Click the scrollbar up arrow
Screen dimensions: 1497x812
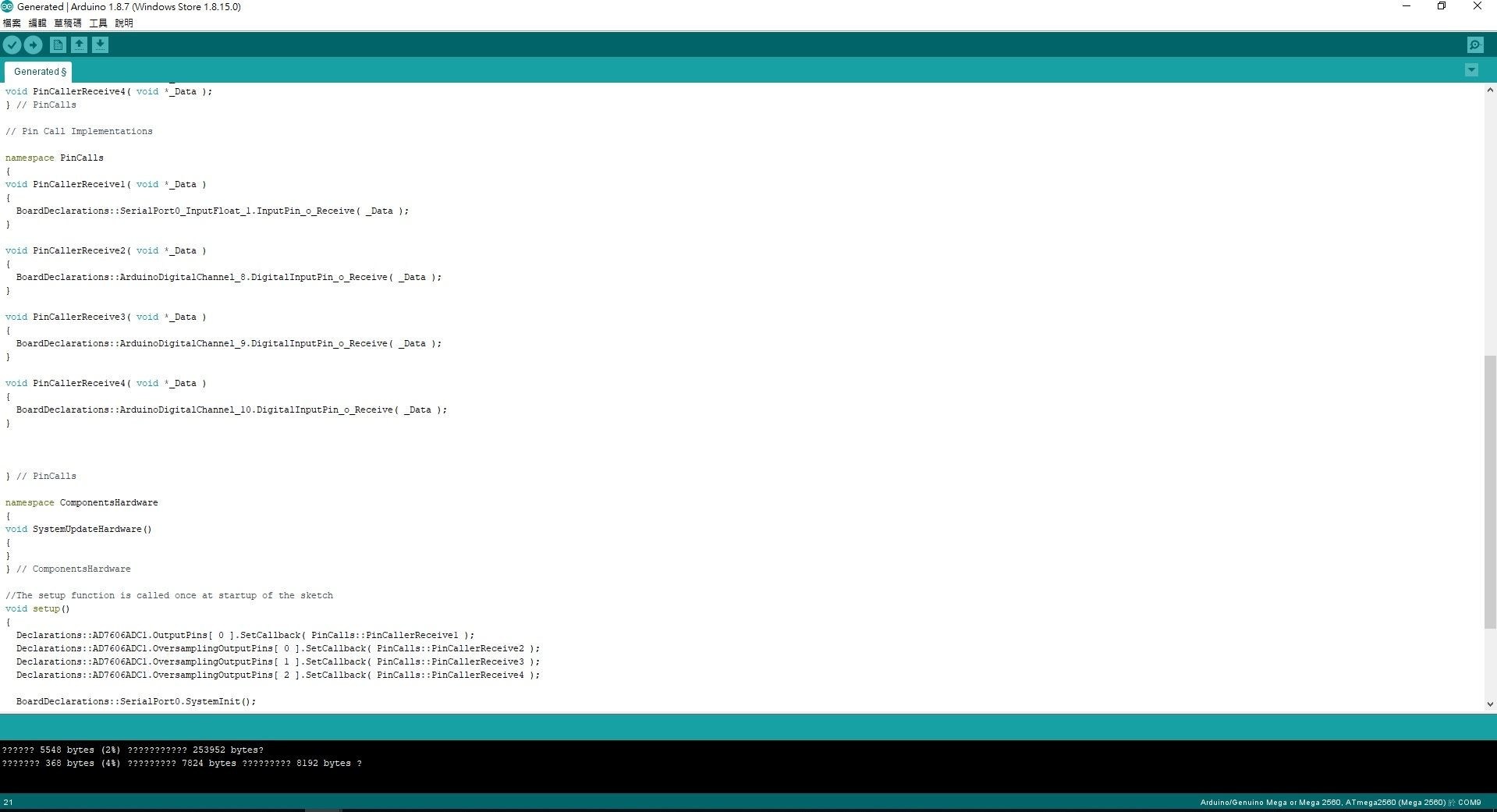tap(1490, 89)
